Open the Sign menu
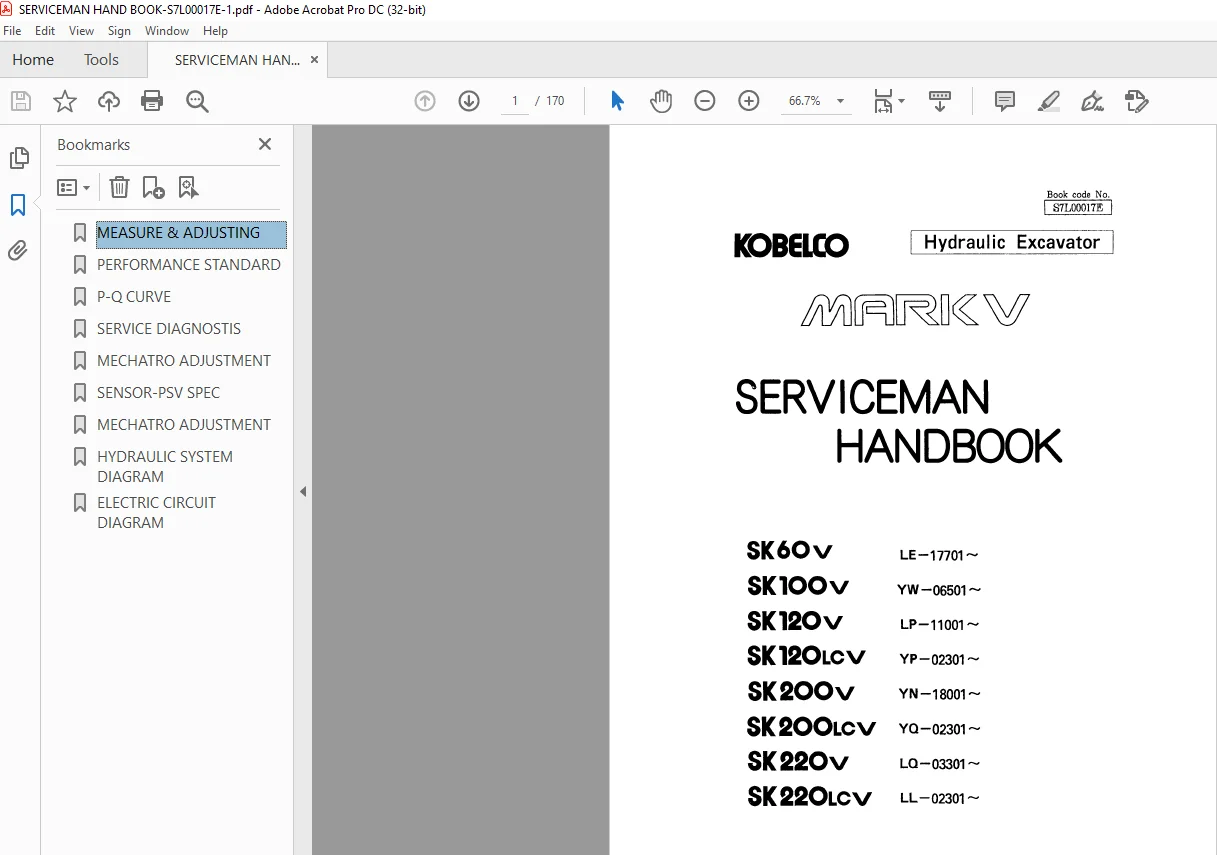Viewport: 1217px width, 855px height. pyautogui.click(x=119, y=31)
